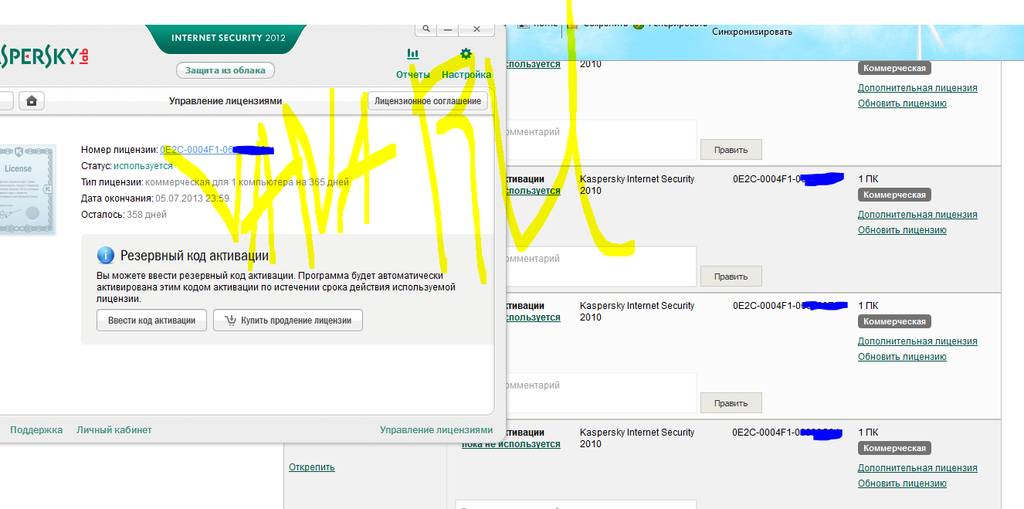Go to main screen with the home icon
Screen dimensions: 1024x509
click(x=31, y=101)
